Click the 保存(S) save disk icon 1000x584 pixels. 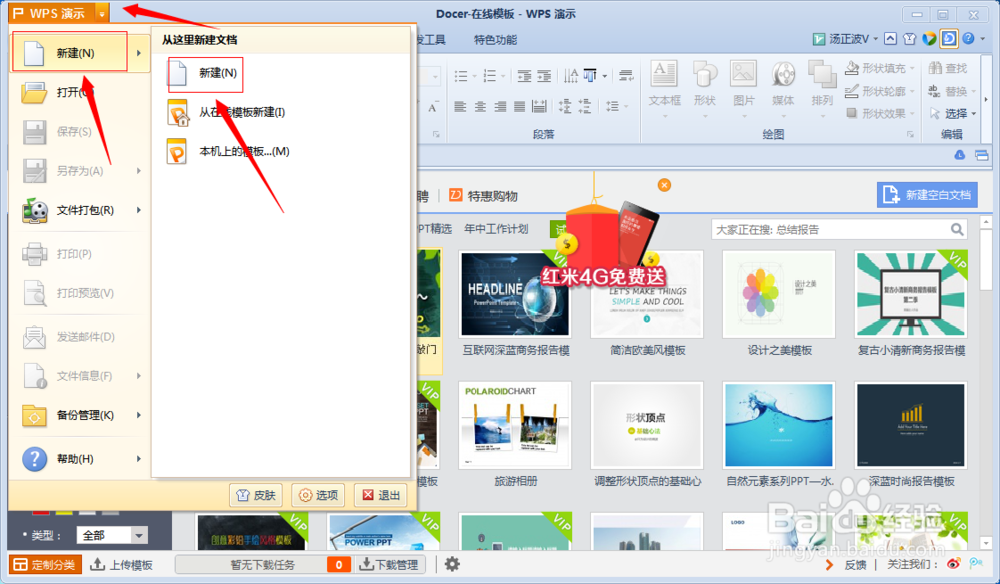(34, 132)
